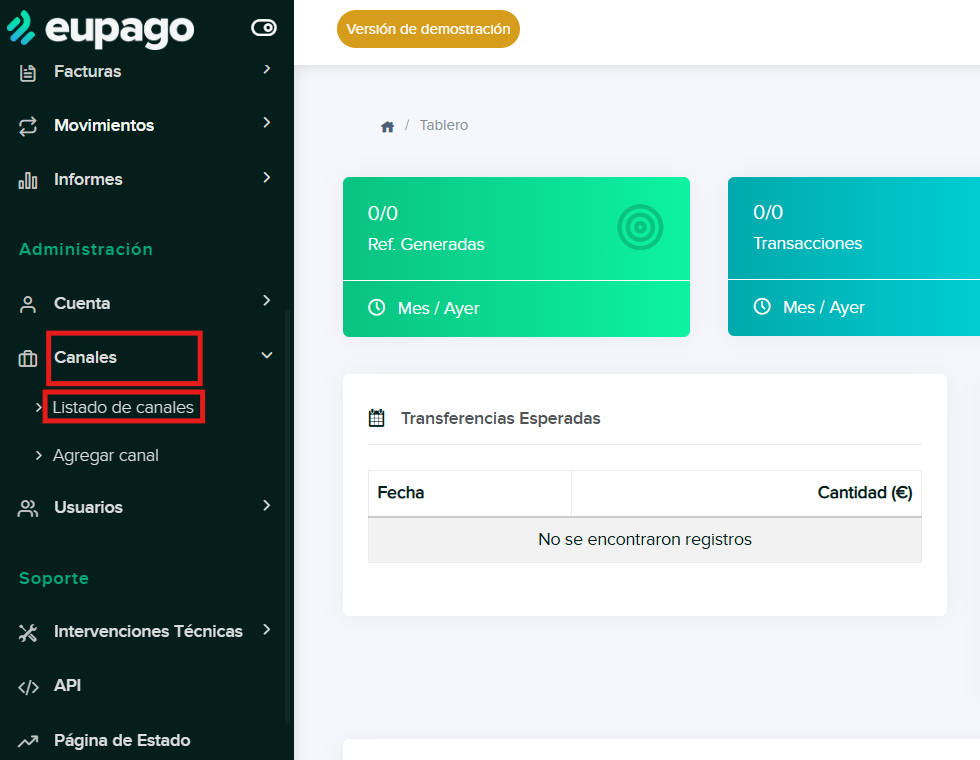Click the Facturas document icon

[28, 72]
